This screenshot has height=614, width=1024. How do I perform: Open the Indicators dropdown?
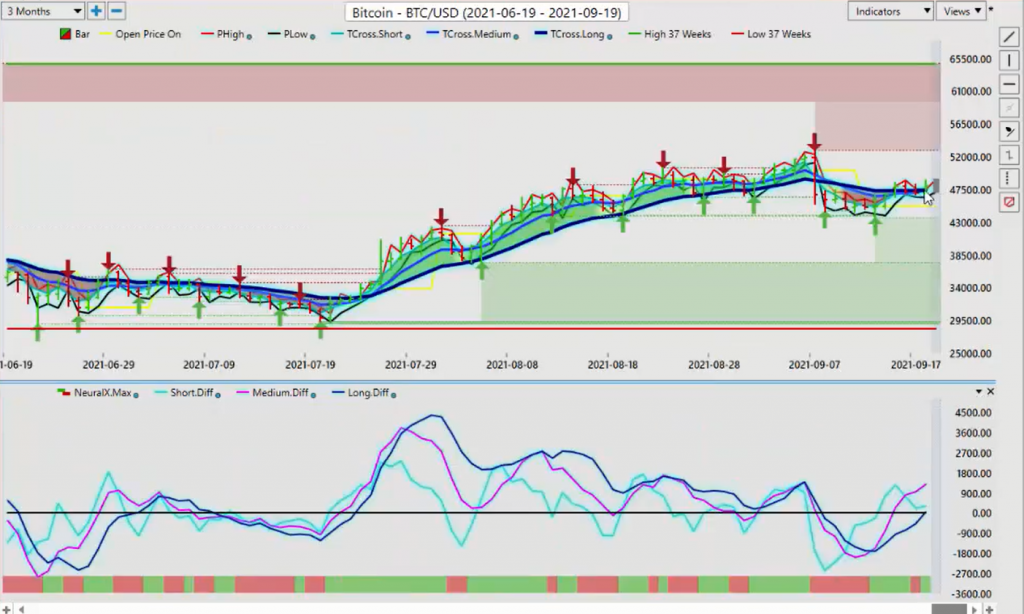tap(889, 11)
